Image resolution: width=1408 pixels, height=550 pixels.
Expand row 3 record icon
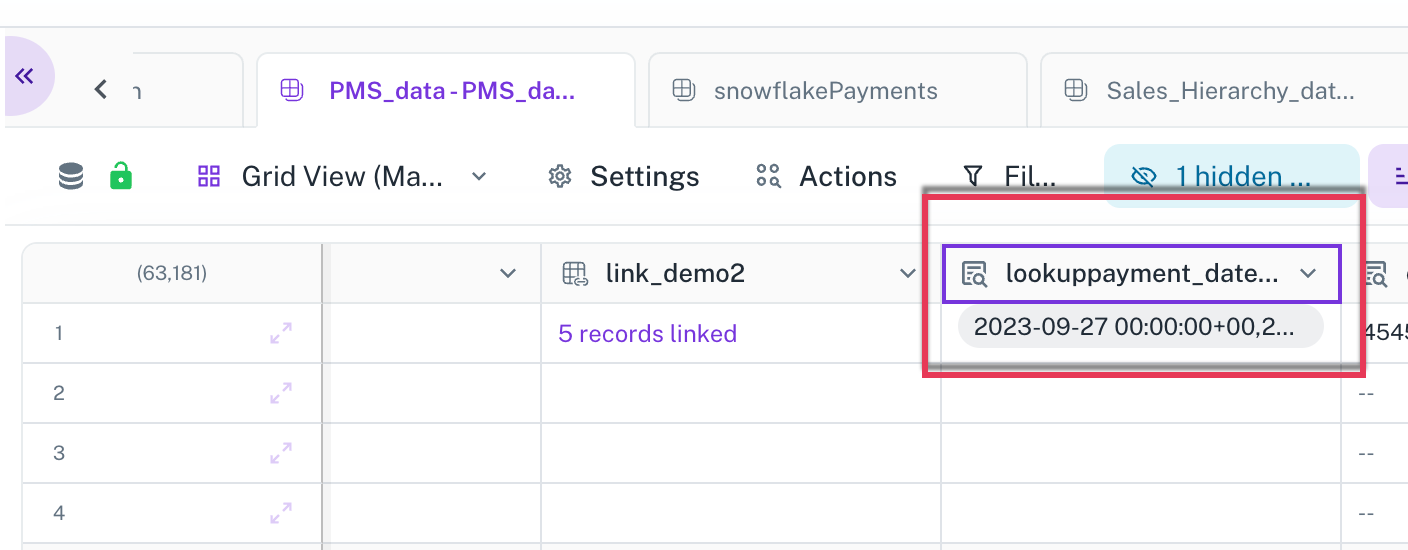(281, 453)
